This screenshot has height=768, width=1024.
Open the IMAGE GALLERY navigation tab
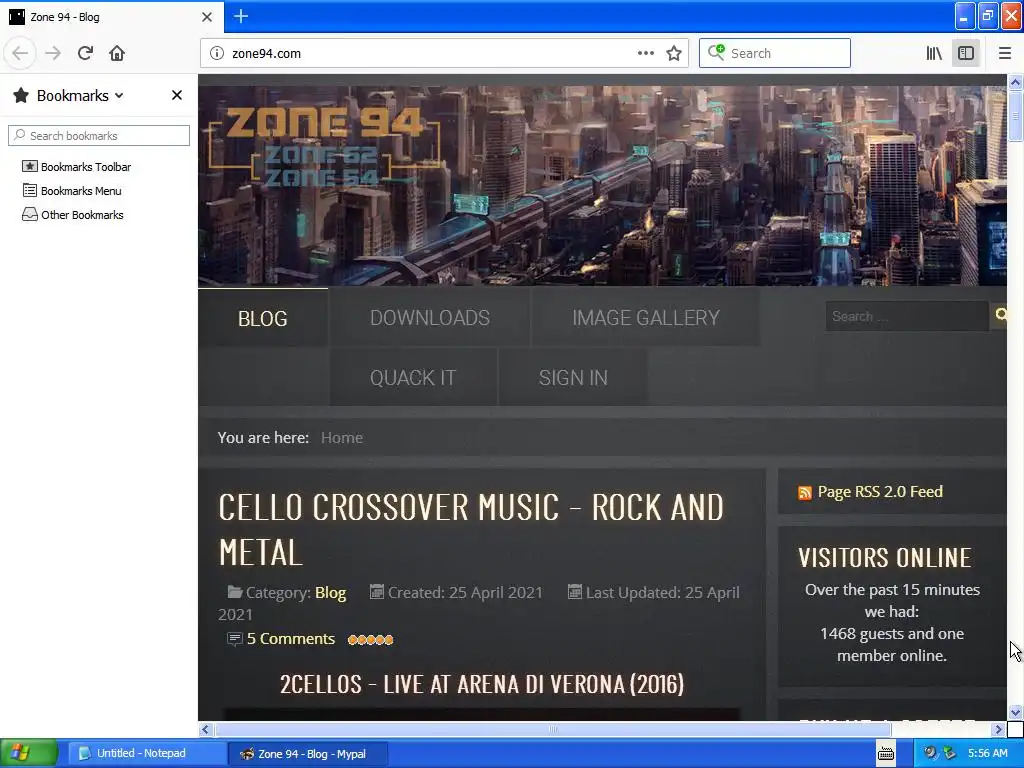coord(645,318)
